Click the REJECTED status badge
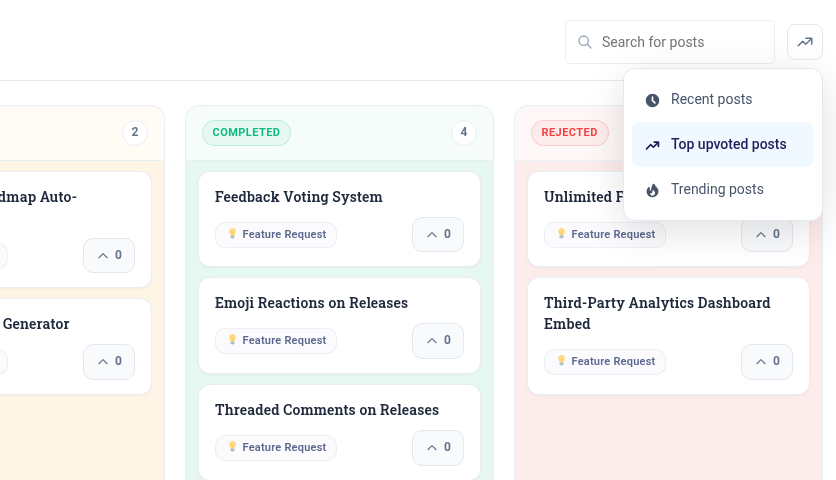836x480 pixels. [569, 132]
